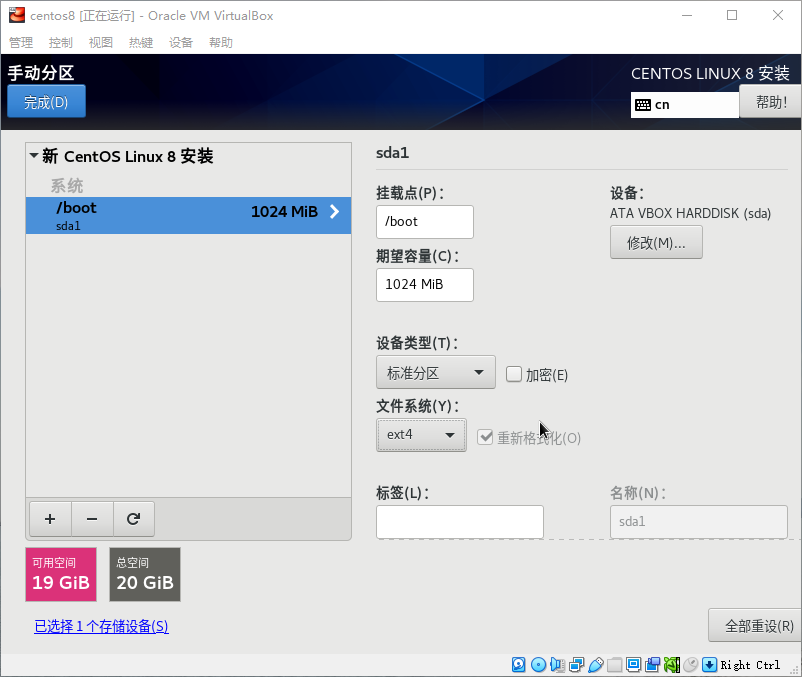
Task: Open the 管理 menu
Action: click(21, 42)
